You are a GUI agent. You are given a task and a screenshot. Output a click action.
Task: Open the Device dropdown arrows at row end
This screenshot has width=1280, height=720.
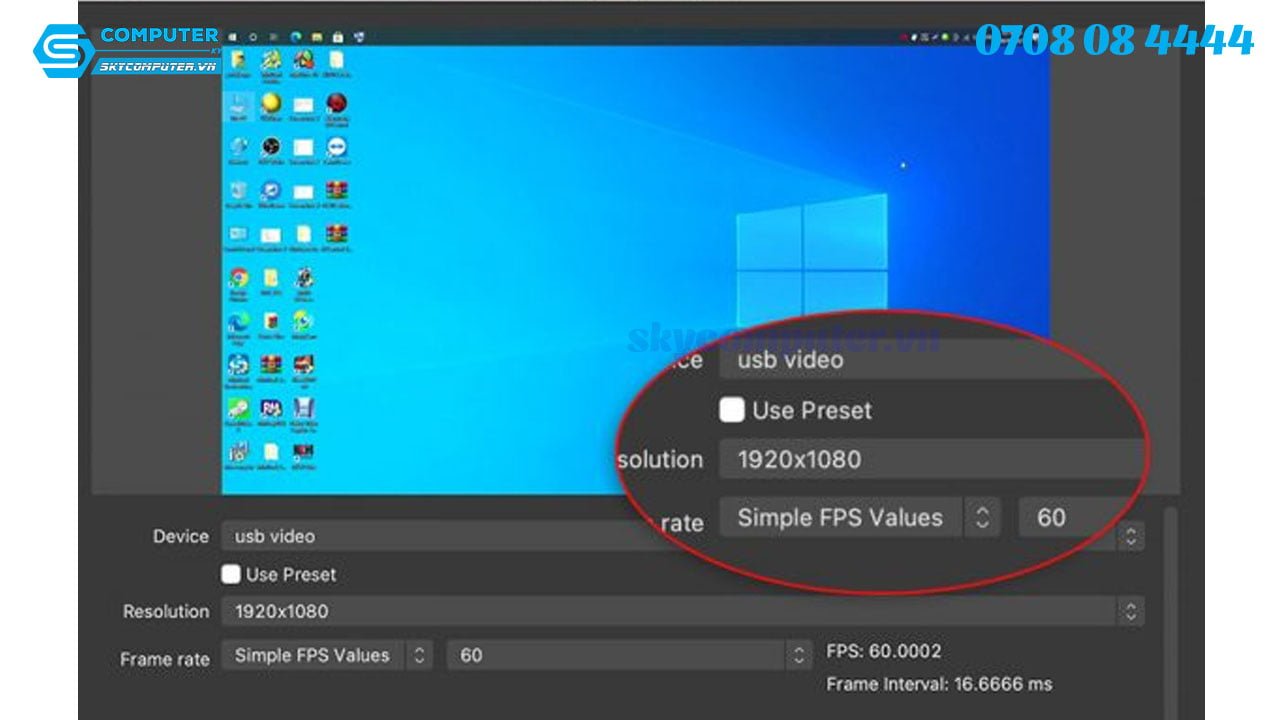tap(1130, 536)
